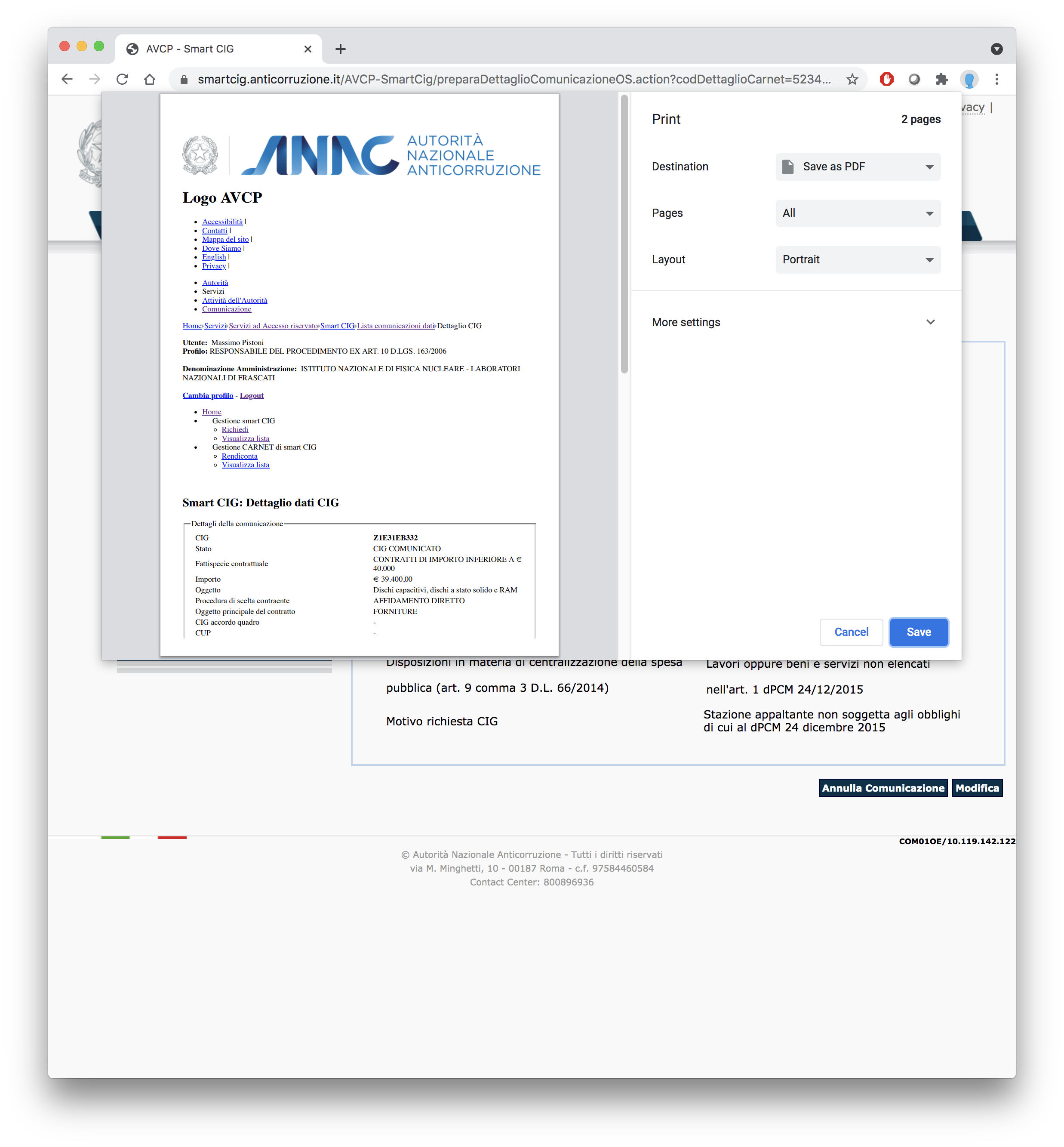Click Cancel to dismiss print dialog
Screen dimensions: 1064x1147
[x=851, y=631]
